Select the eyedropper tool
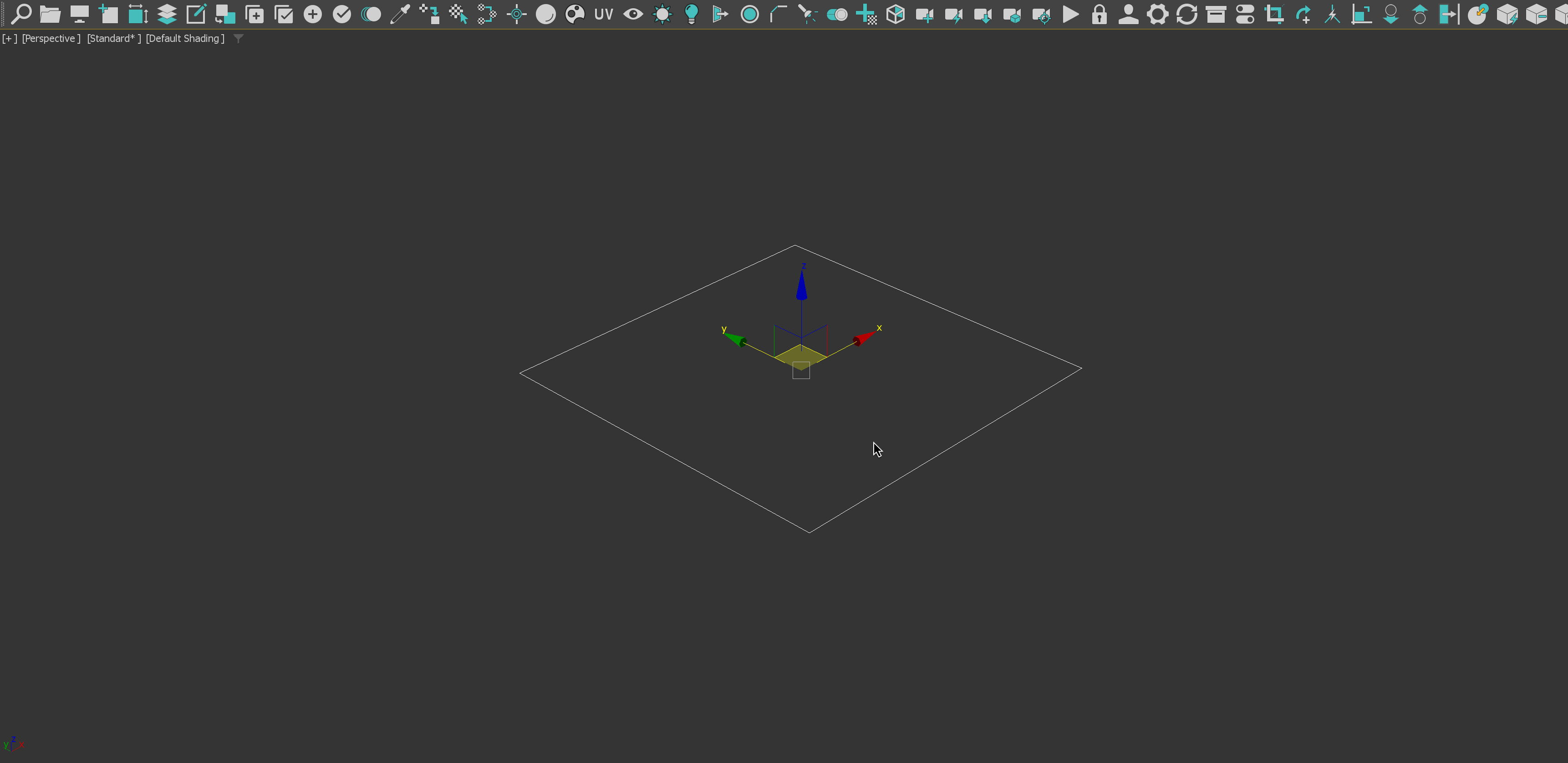 pyautogui.click(x=400, y=13)
